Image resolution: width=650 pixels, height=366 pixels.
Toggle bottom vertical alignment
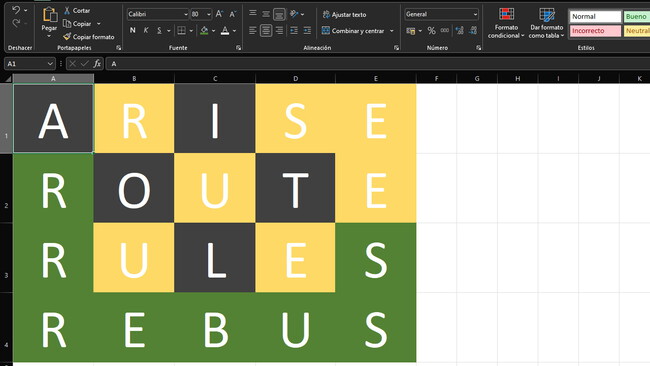(279, 15)
